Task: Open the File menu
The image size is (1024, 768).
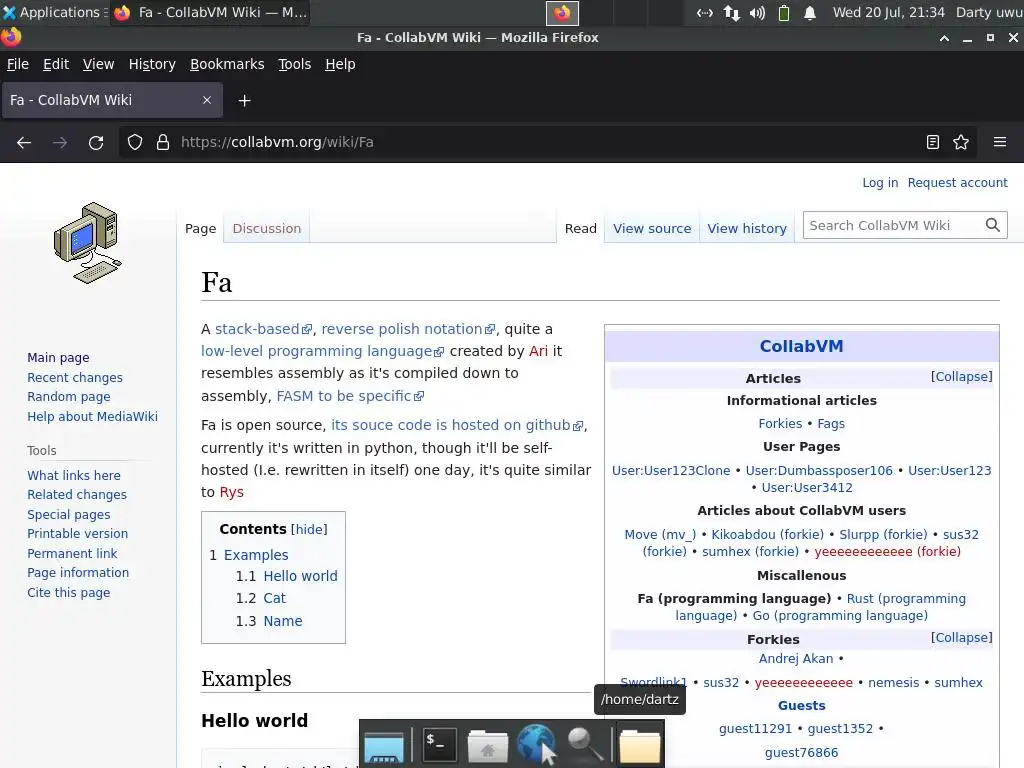Action: click(18, 64)
